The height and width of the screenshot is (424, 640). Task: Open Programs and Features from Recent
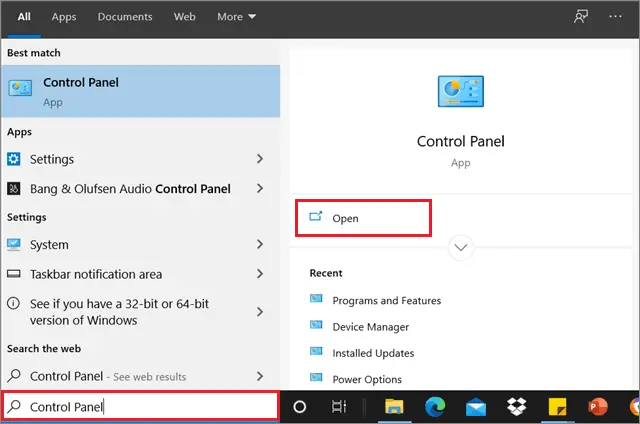click(x=387, y=300)
